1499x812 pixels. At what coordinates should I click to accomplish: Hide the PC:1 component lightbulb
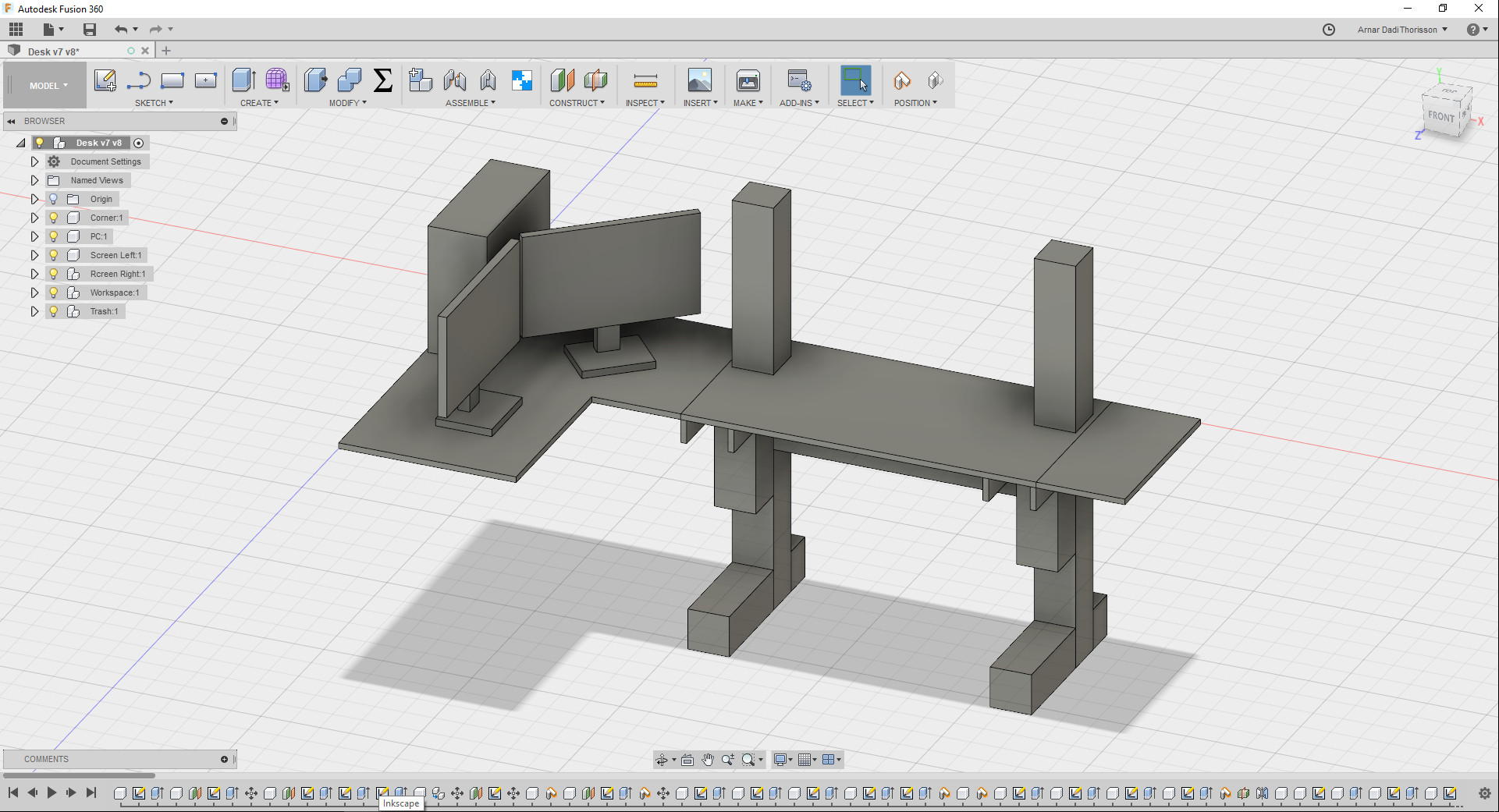[x=54, y=236]
